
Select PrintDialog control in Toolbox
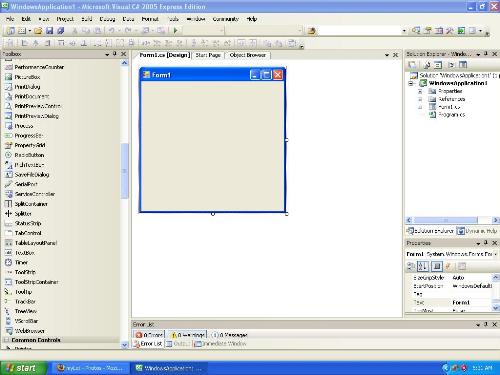tap(27, 87)
